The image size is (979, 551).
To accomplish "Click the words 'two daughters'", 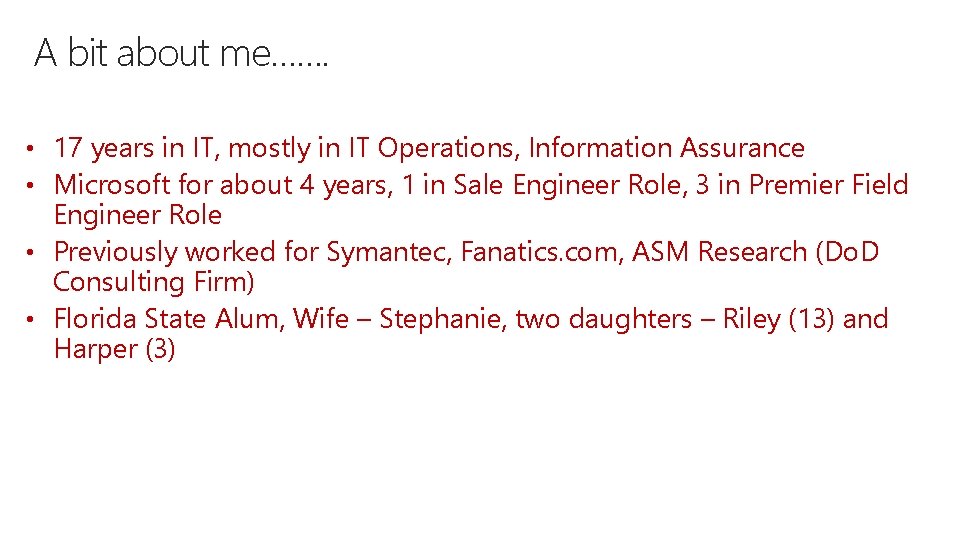I will (603, 320).
